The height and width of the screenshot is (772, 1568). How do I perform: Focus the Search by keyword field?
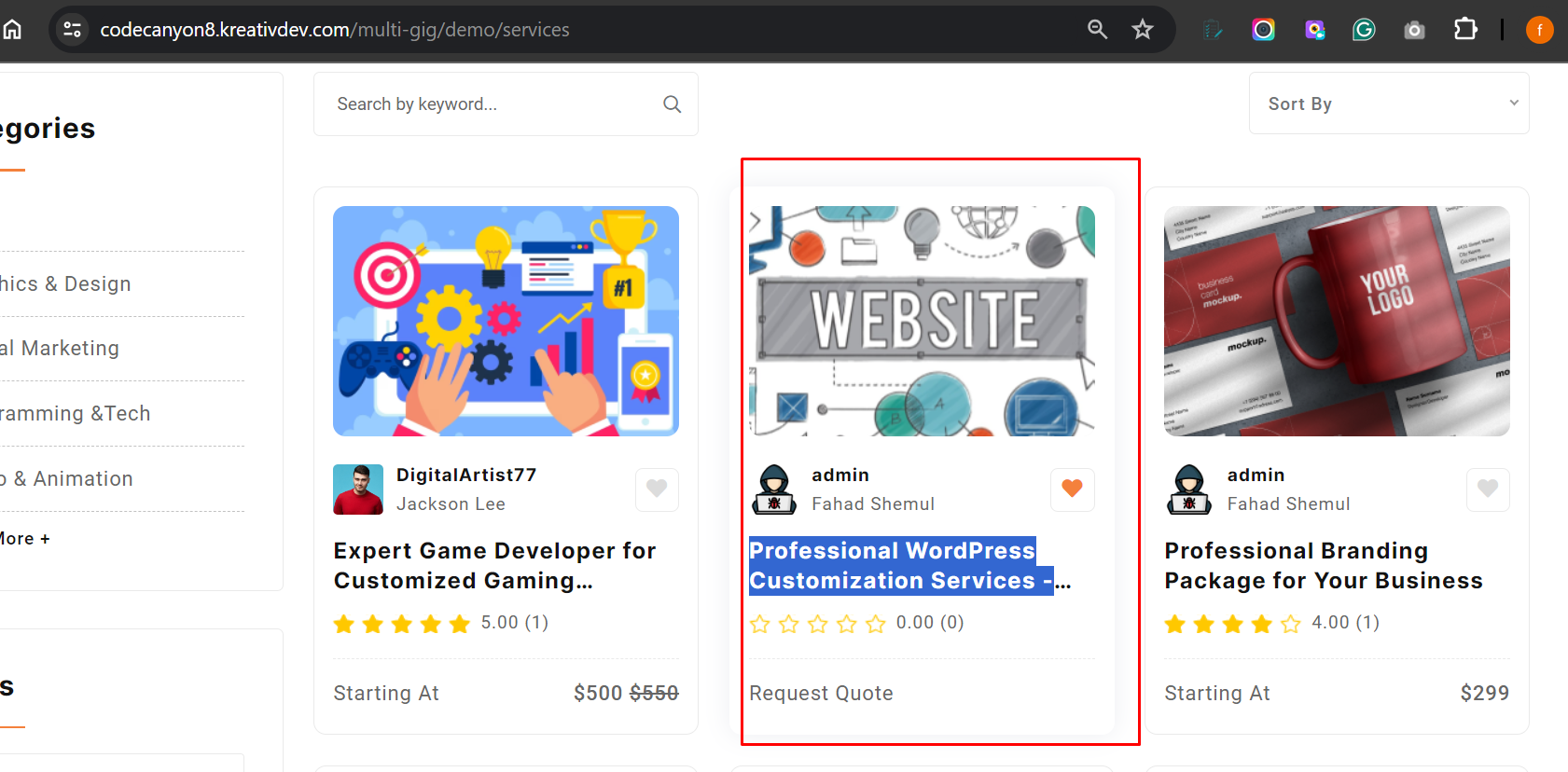coord(506,104)
